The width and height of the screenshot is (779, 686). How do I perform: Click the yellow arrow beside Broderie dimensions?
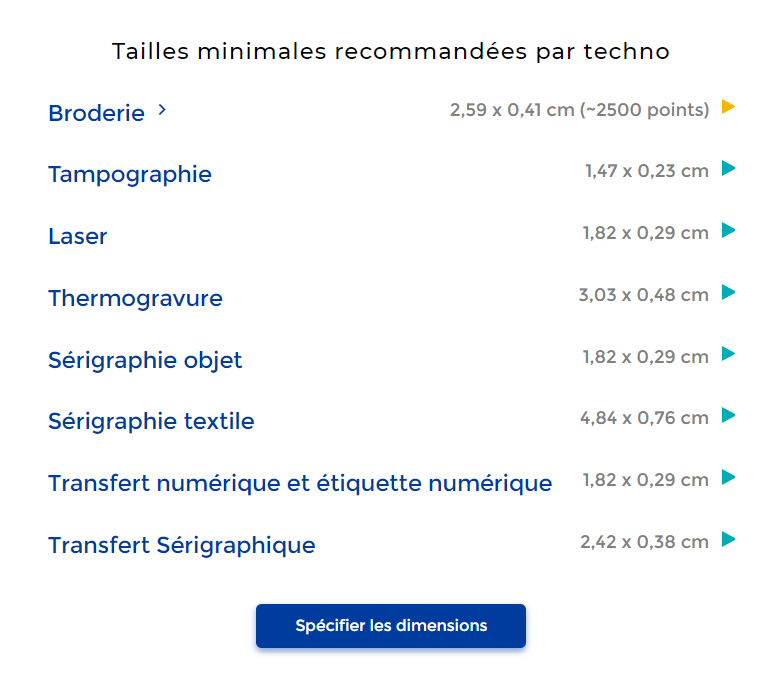tap(729, 107)
